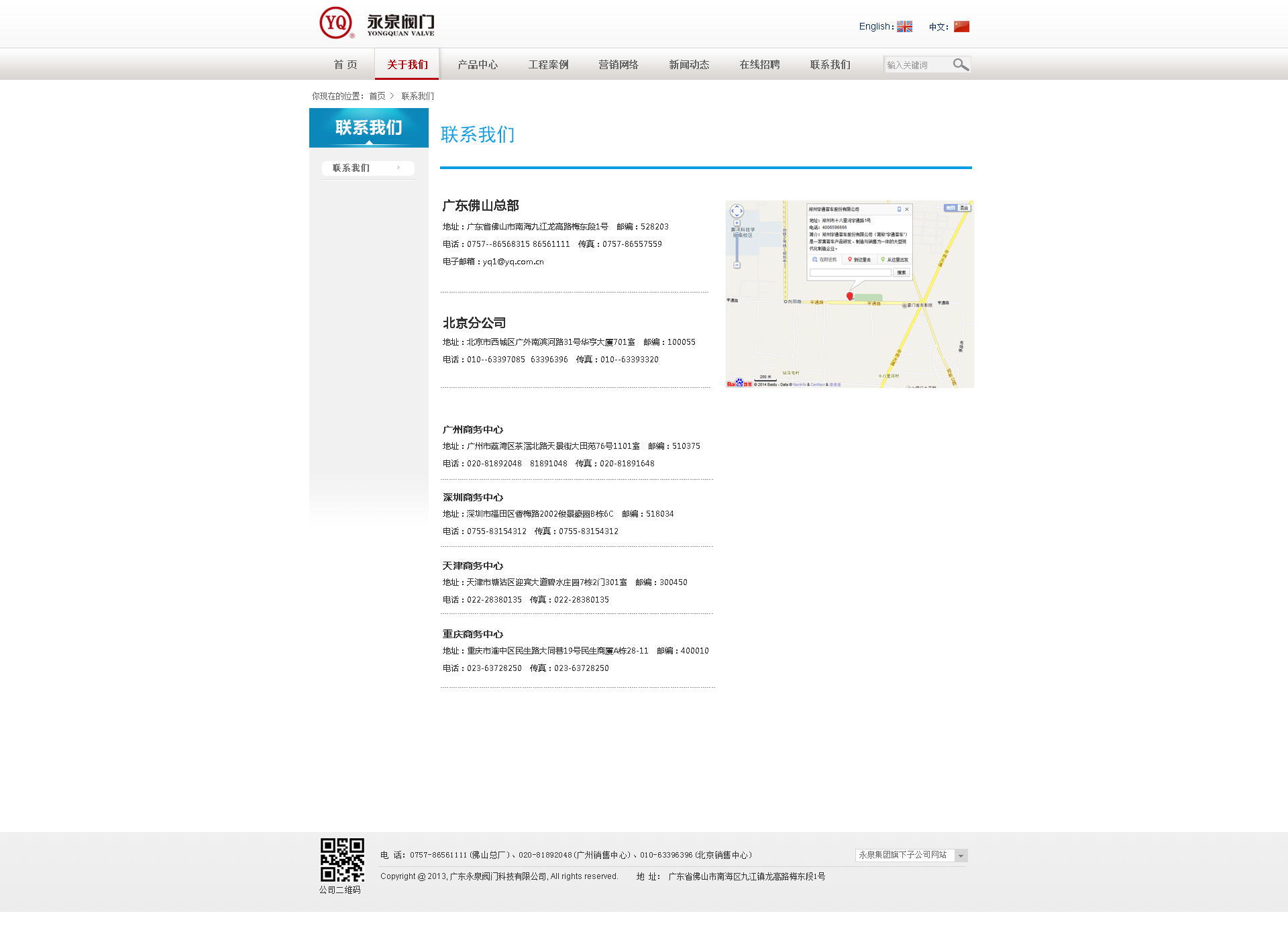Switch language via the British flag icon
This screenshot has height=926, width=1288.
tap(904, 27)
